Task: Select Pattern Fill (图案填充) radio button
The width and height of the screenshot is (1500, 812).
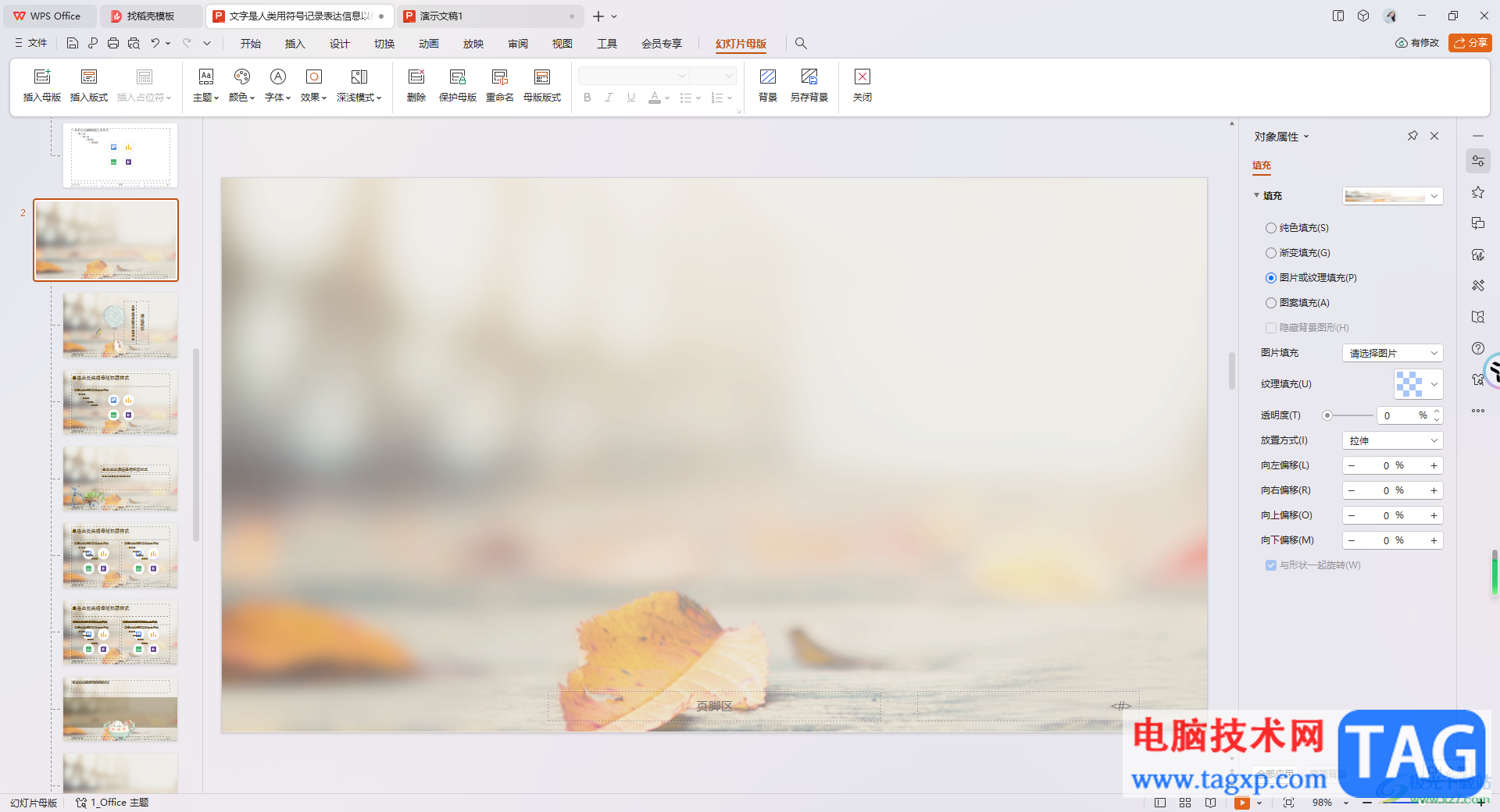Action: click(1271, 303)
